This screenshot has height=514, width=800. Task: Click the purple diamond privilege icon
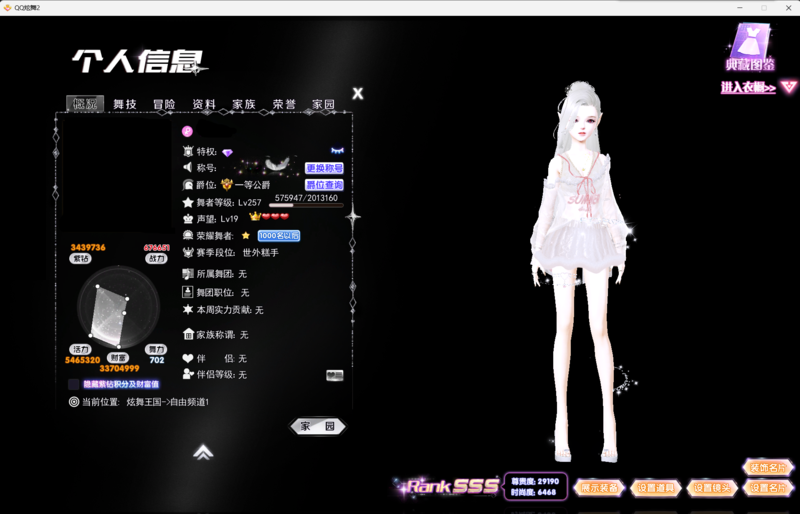(228, 152)
